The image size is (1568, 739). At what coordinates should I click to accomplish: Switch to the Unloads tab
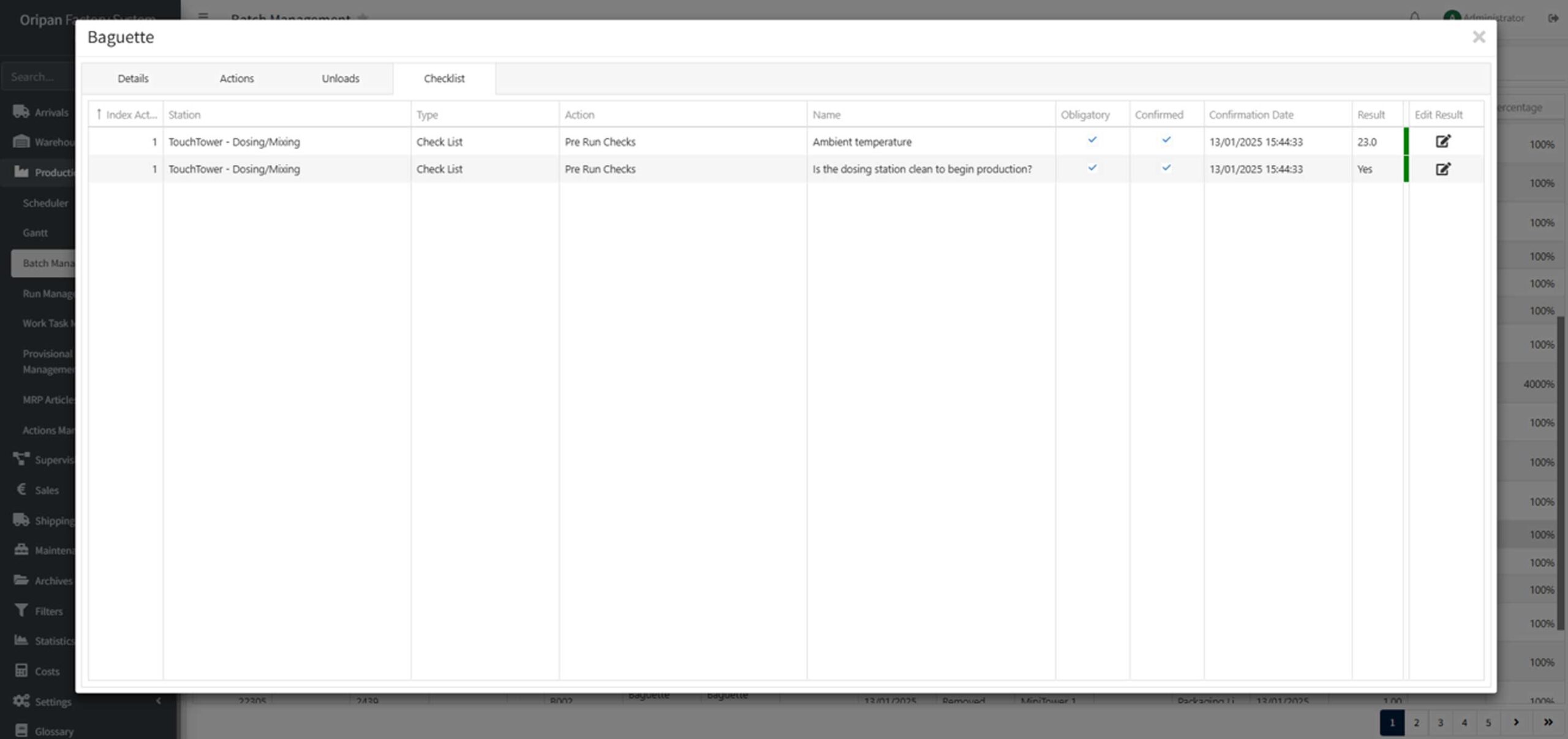pos(341,78)
